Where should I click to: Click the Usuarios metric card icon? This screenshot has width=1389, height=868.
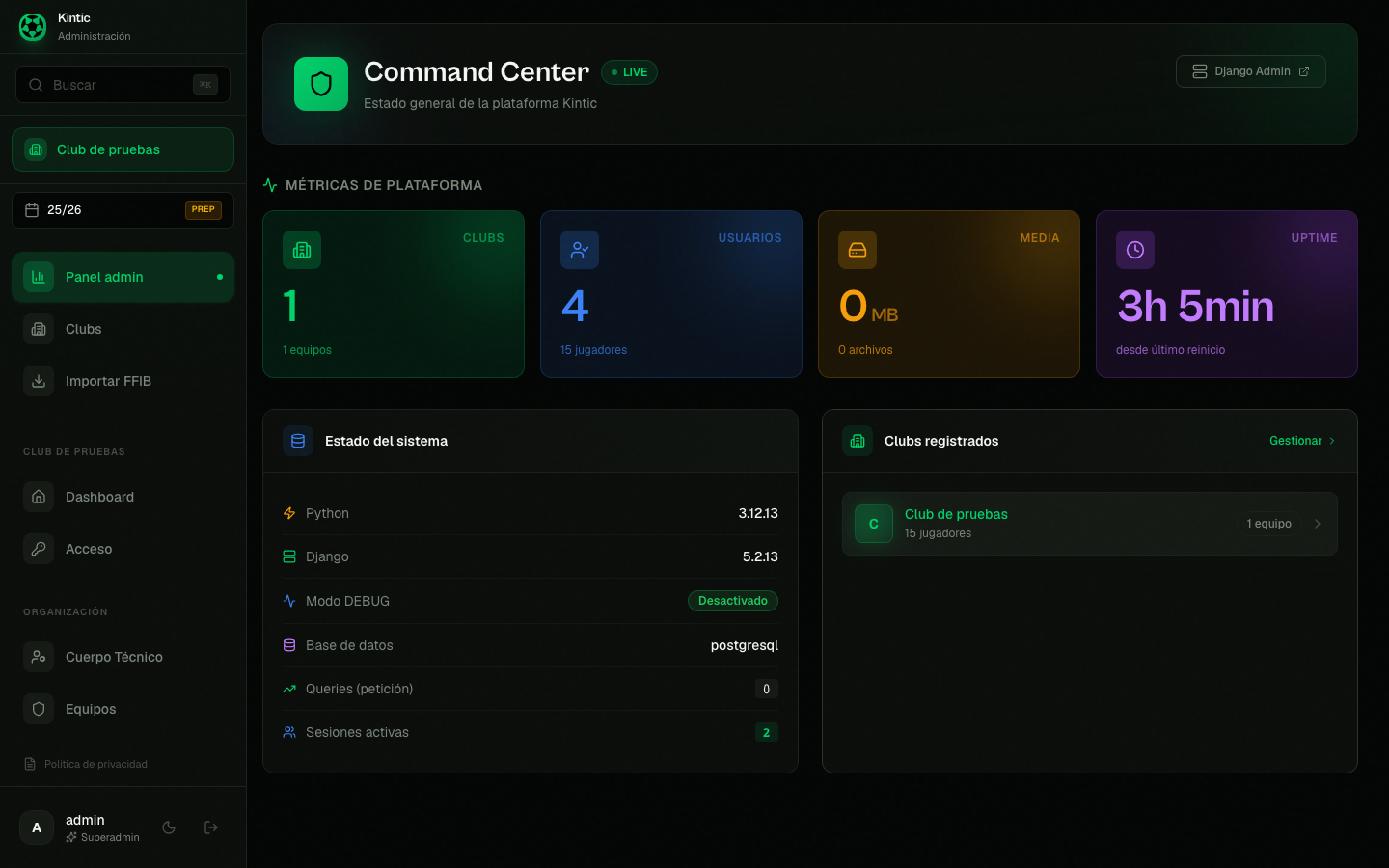click(580, 250)
